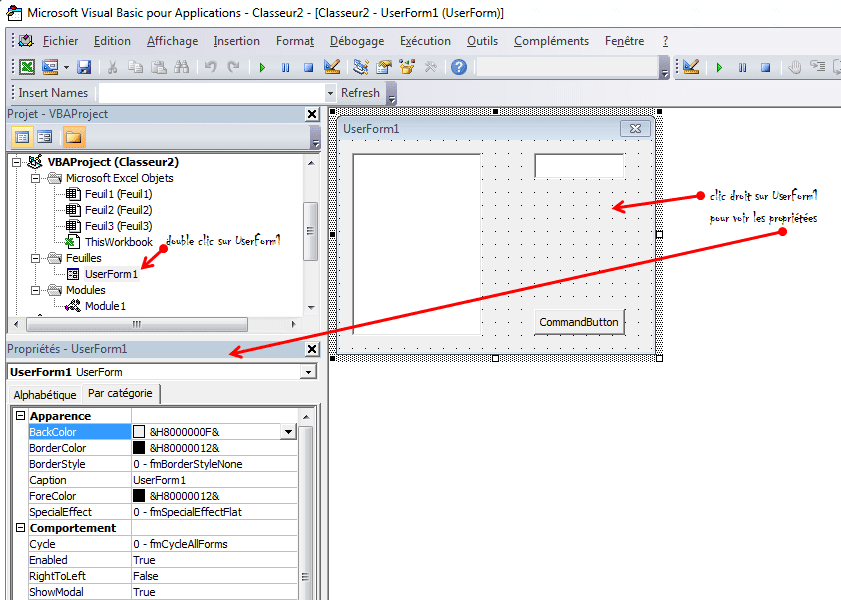Click the Refresh button
The width and height of the screenshot is (841, 600).
(x=360, y=93)
